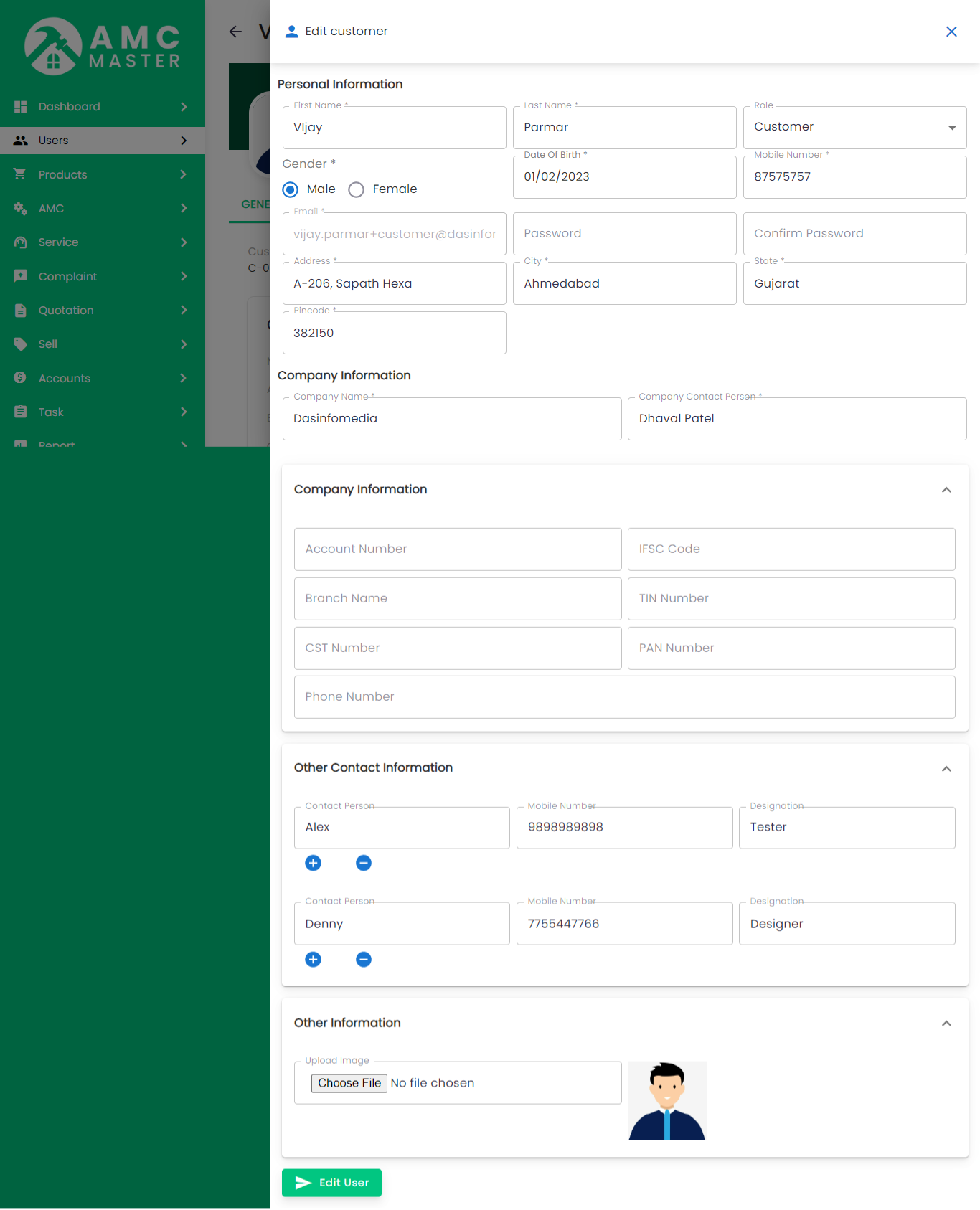Click the Dashboard icon in sidebar

click(21, 107)
